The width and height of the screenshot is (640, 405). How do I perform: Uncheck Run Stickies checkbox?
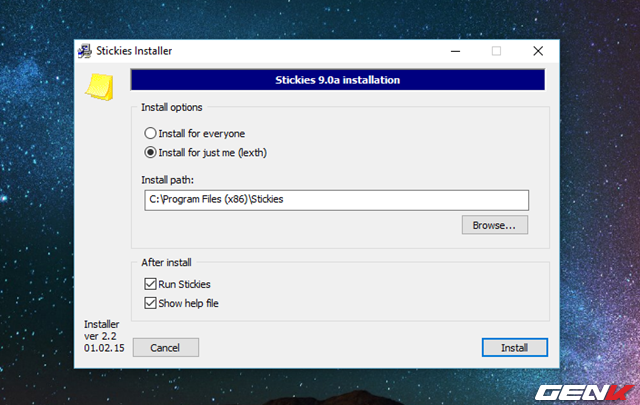click(150, 284)
